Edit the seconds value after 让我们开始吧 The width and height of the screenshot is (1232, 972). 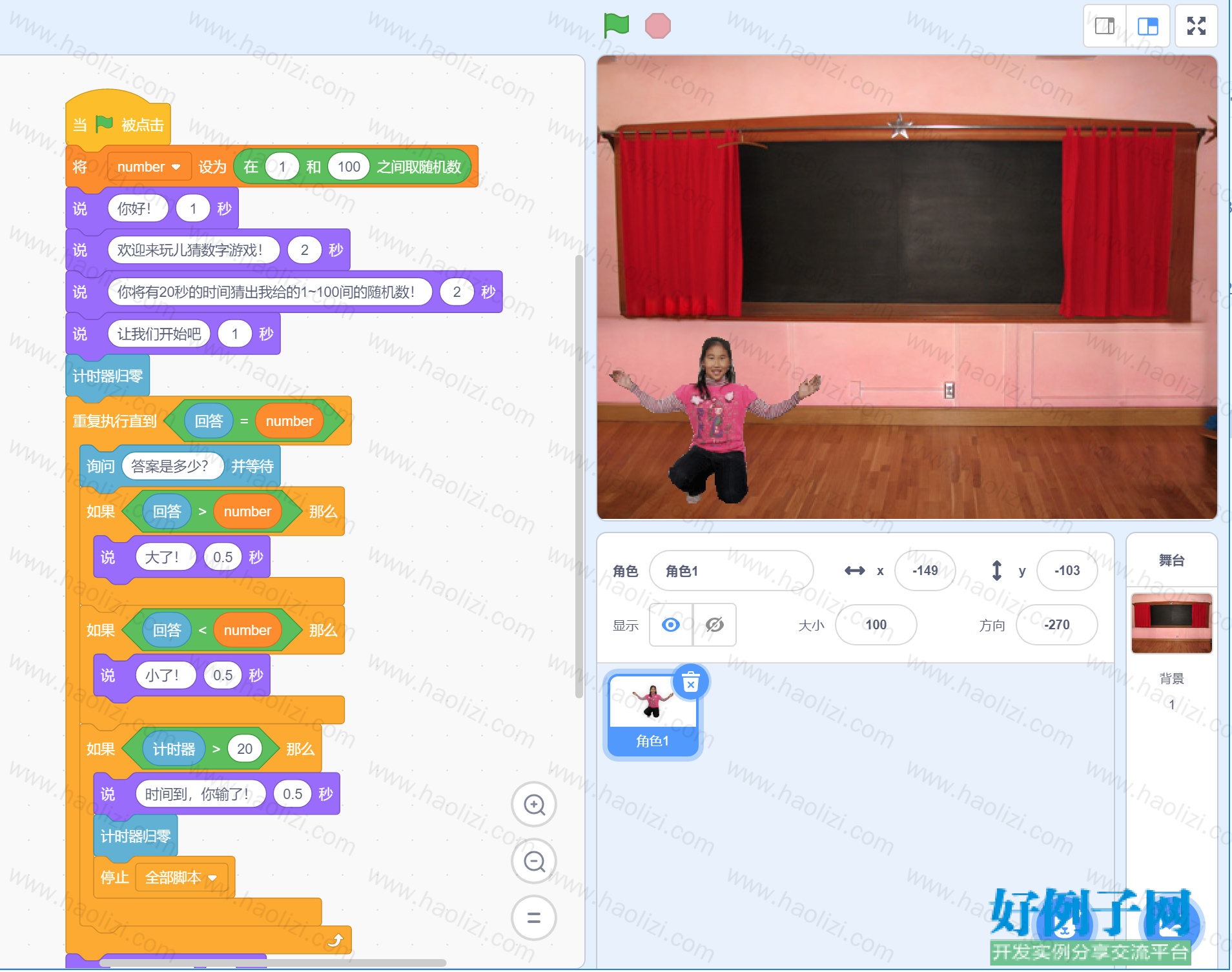click(x=235, y=334)
